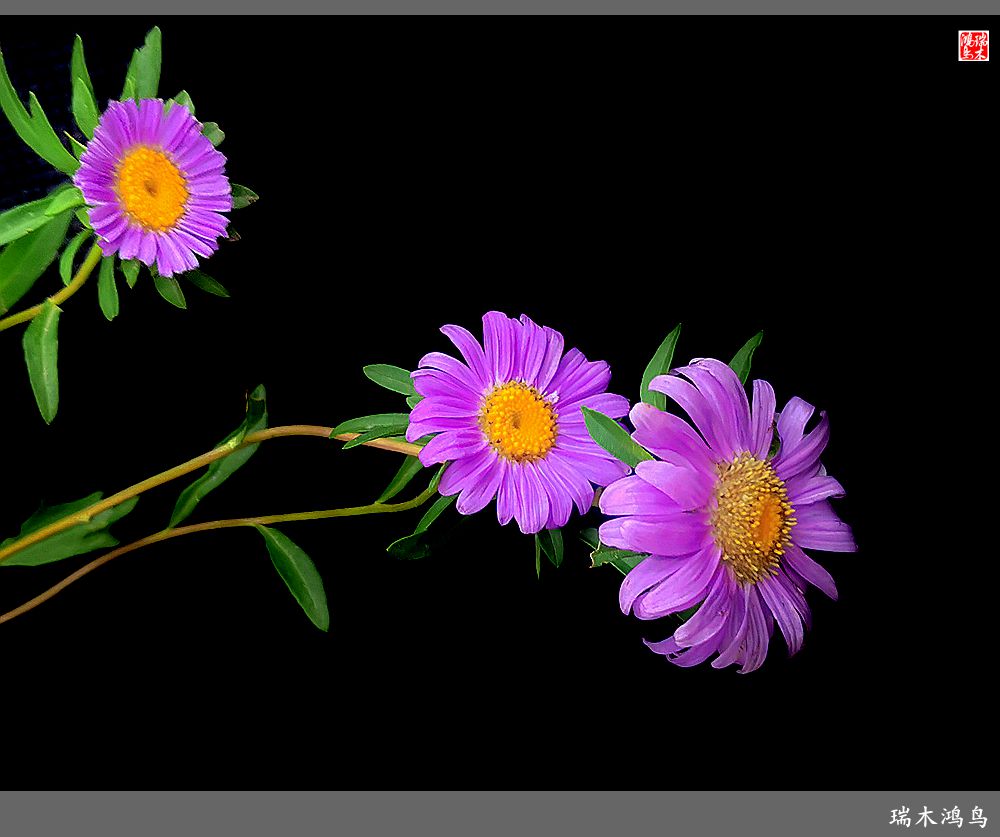Select the leaf between middle and largest flowers
Screen dimensions: 1000x837
(612, 436)
